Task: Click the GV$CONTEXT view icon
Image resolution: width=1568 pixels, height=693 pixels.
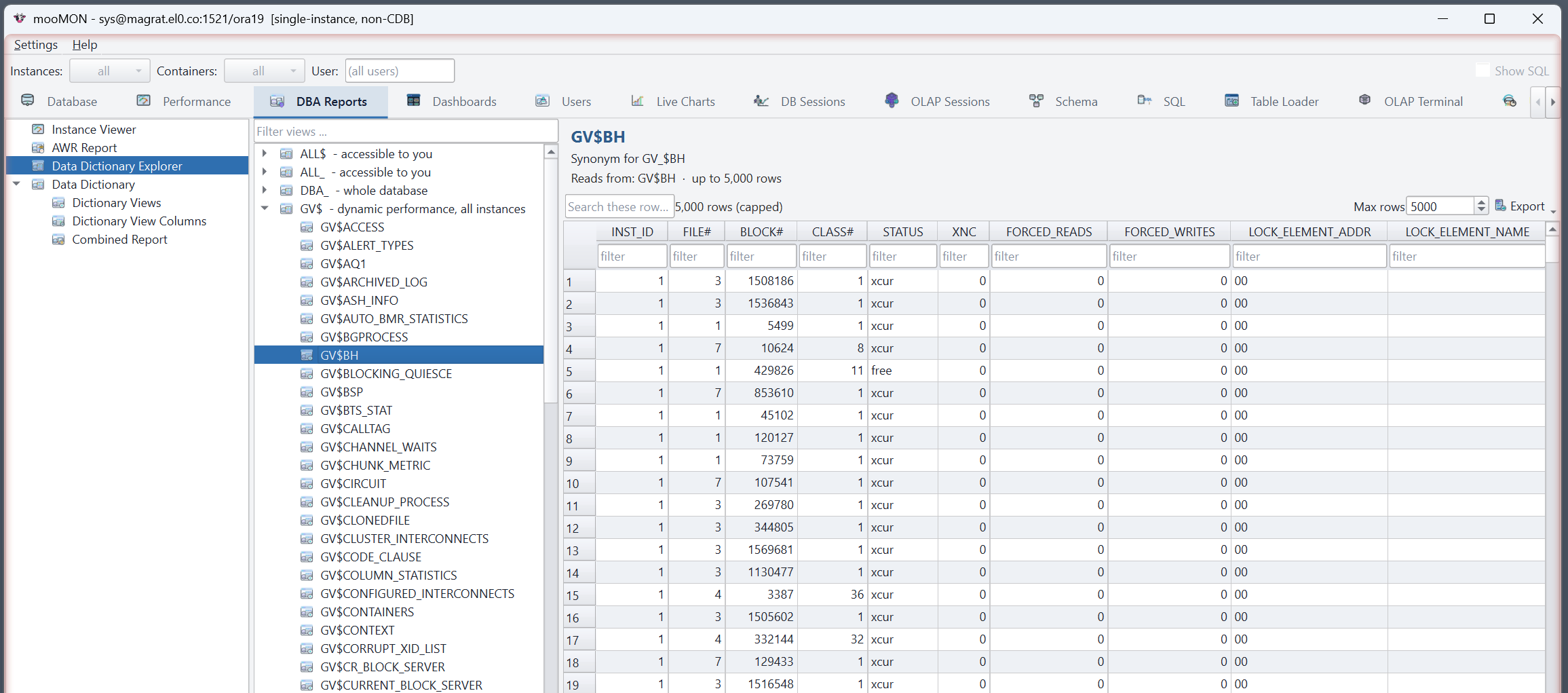Action: [x=307, y=630]
